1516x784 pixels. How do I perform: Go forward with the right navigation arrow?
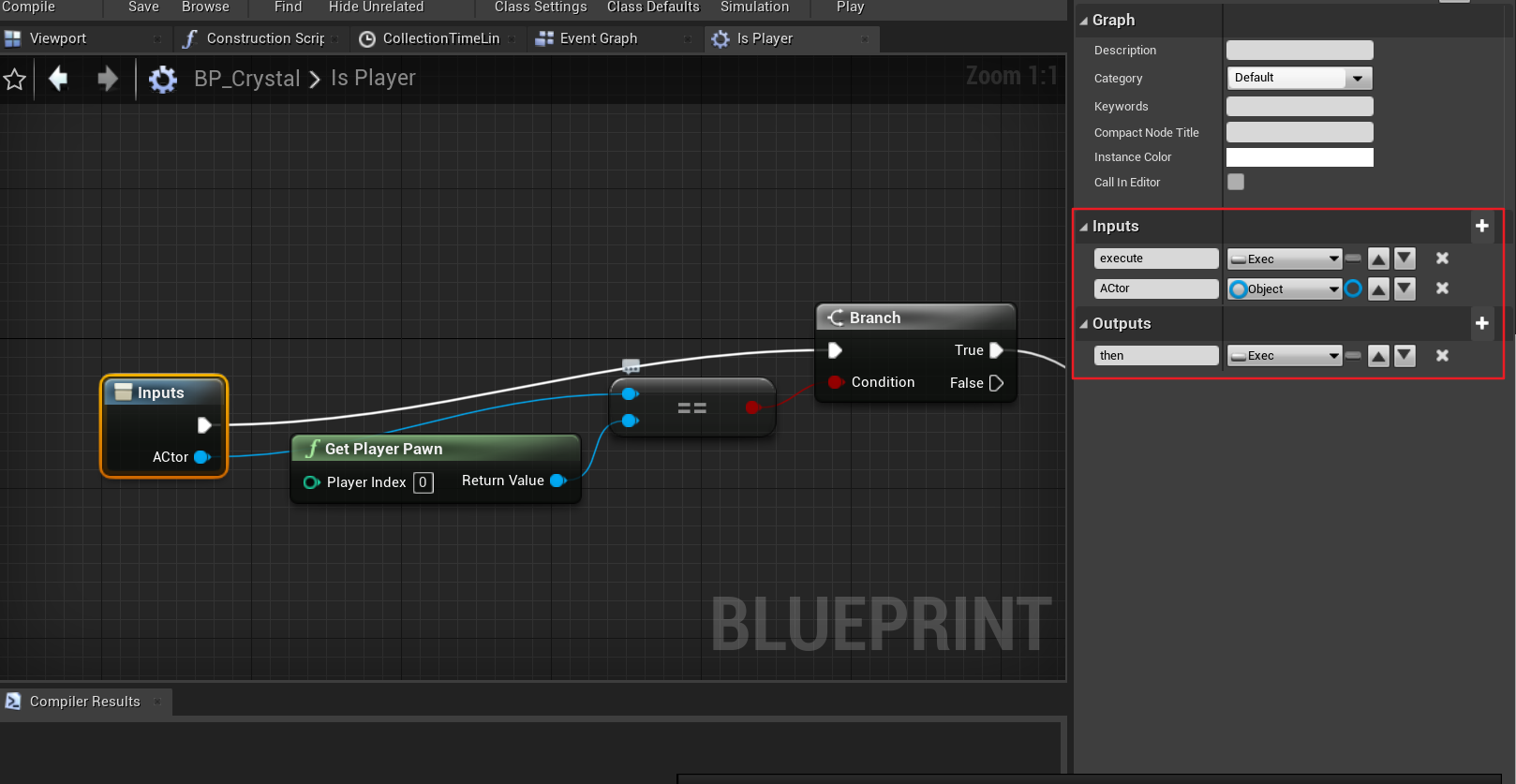pyautogui.click(x=108, y=79)
